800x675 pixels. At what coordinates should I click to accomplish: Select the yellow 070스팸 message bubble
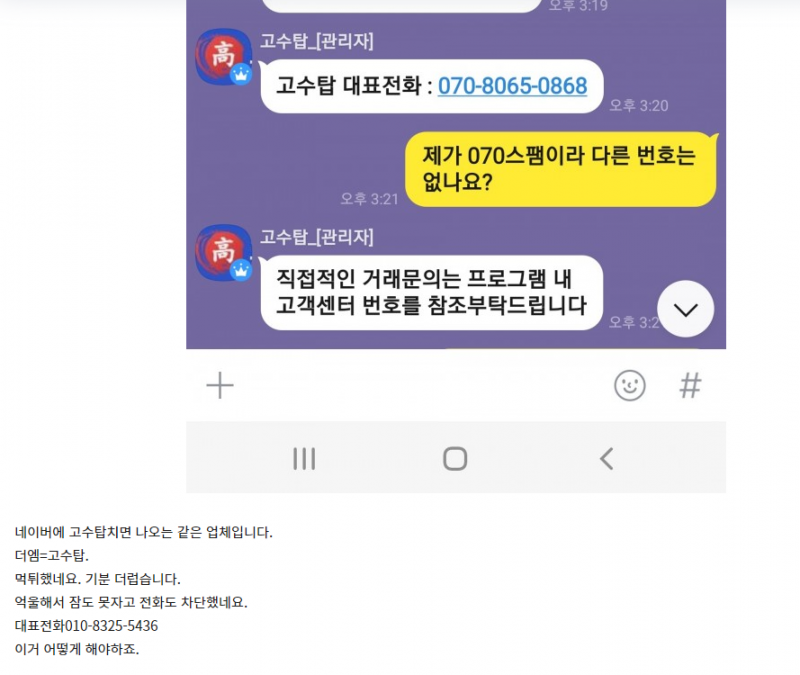click(x=561, y=169)
